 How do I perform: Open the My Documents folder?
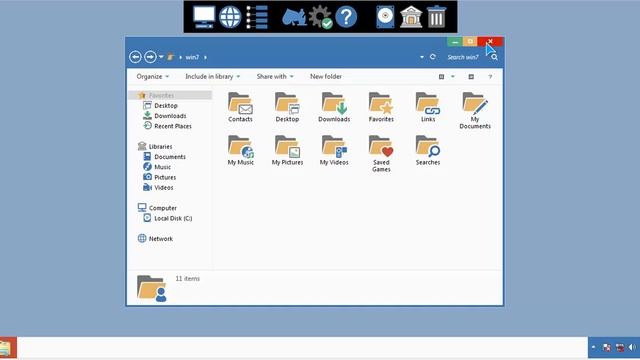tap(475, 111)
